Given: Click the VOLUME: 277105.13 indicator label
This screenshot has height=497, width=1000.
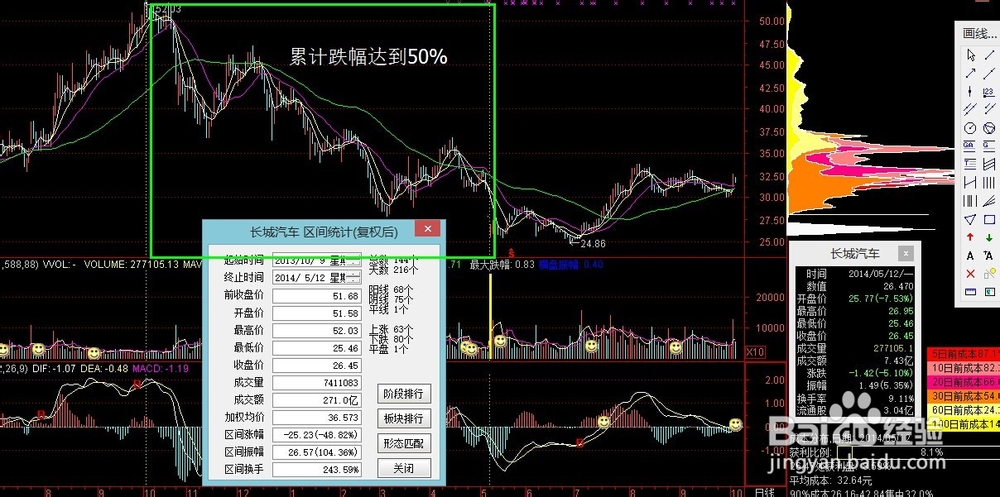Looking at the screenshot, I should click(132, 264).
